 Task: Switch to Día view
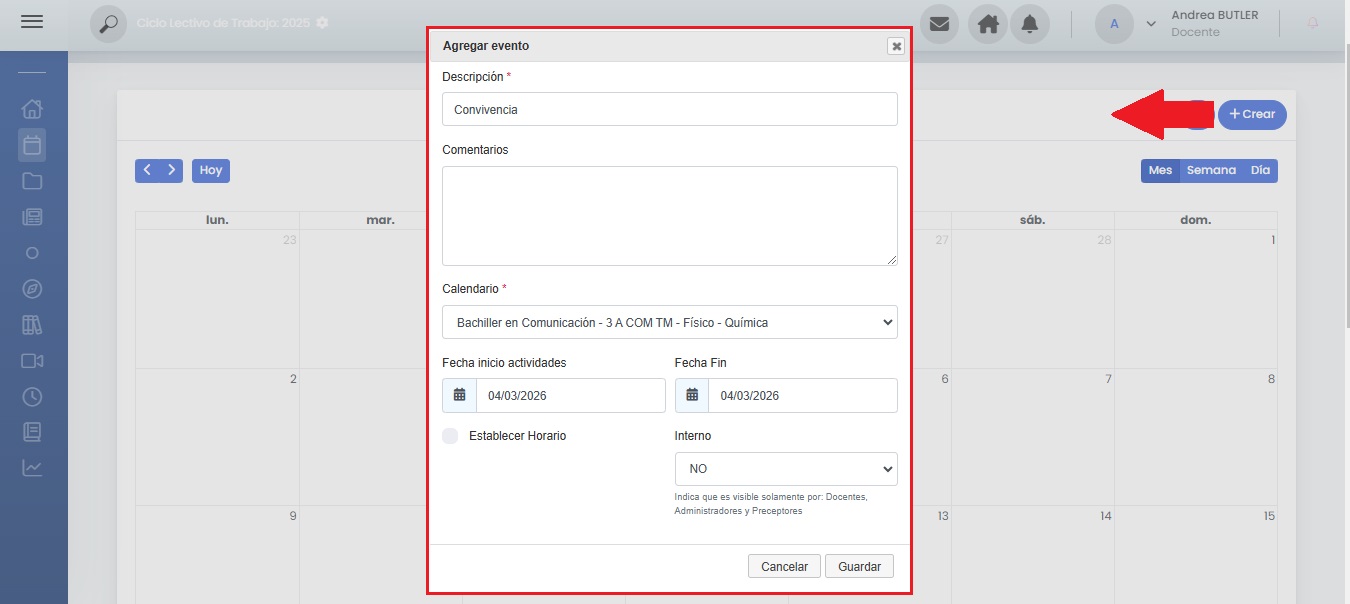click(x=1260, y=170)
